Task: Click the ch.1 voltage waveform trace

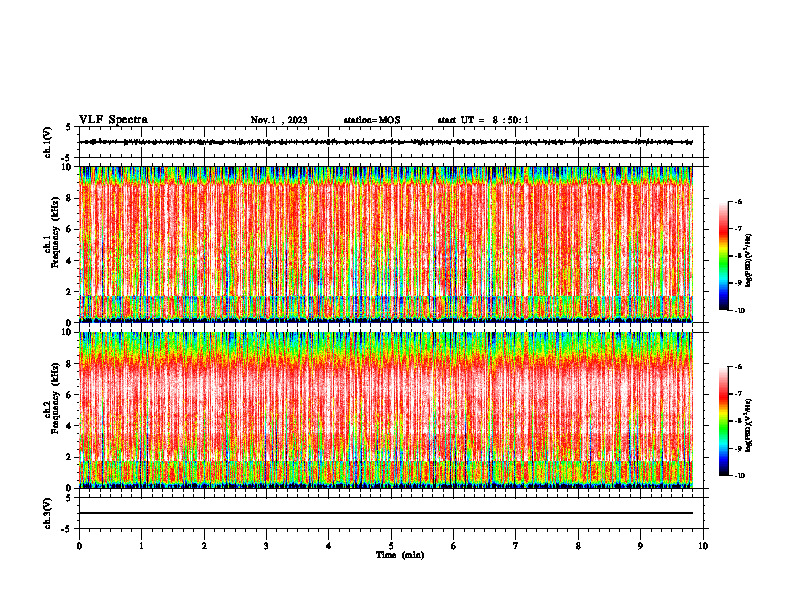Action: [x=386, y=142]
